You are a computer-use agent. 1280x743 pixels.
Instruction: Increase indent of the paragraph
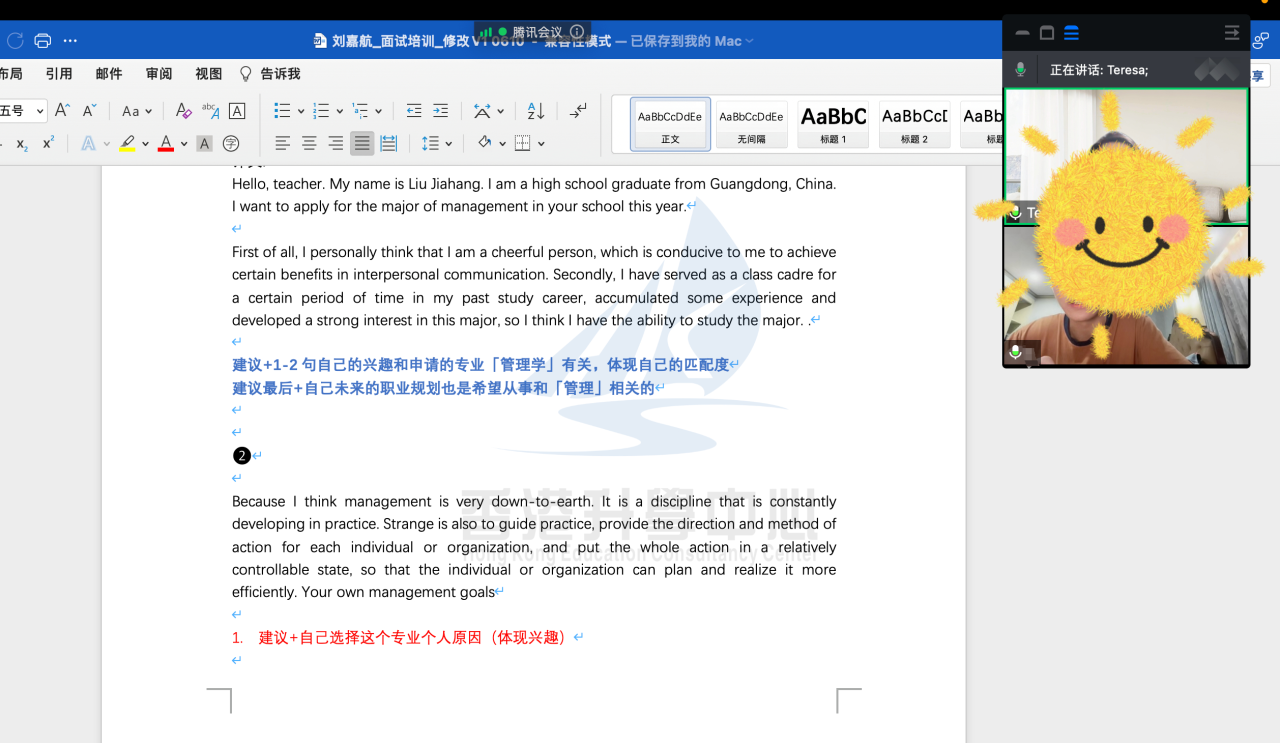[x=440, y=111]
